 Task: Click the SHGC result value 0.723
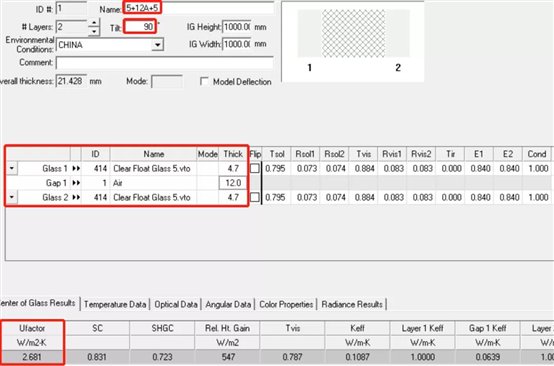point(162,357)
